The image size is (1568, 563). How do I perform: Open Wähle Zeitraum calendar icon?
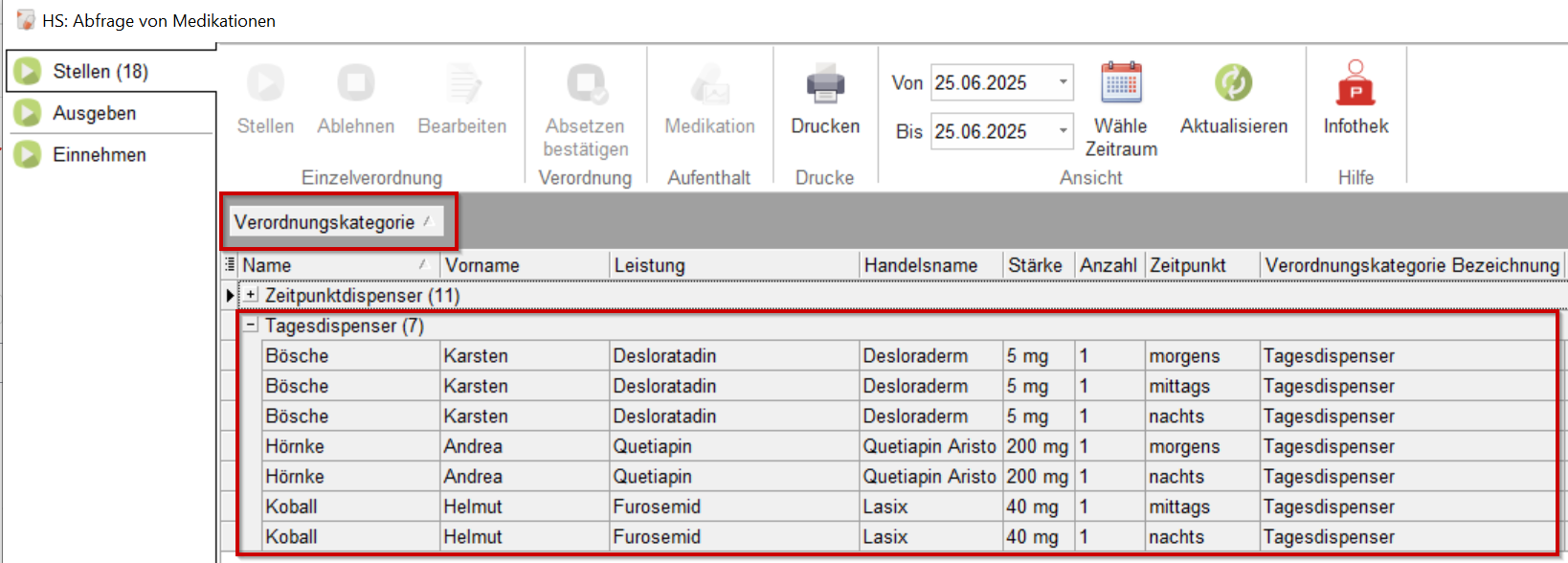[1121, 83]
